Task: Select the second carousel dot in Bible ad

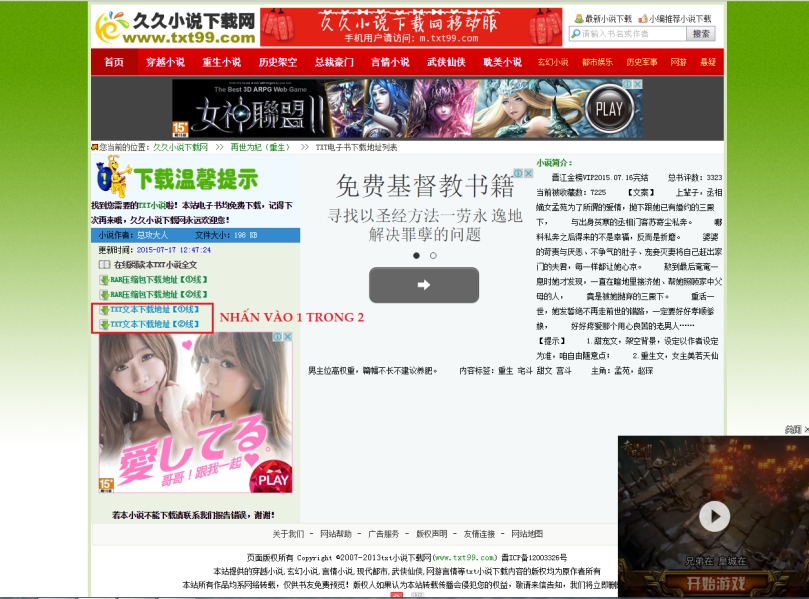Action: pyautogui.click(x=433, y=255)
